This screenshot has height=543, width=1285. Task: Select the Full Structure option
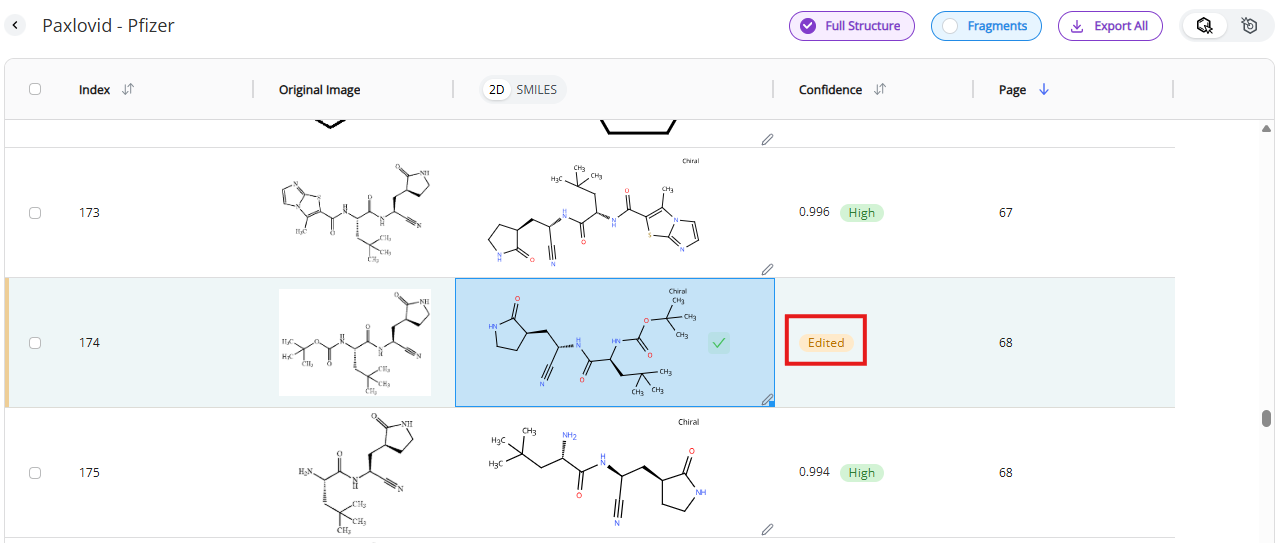click(851, 26)
